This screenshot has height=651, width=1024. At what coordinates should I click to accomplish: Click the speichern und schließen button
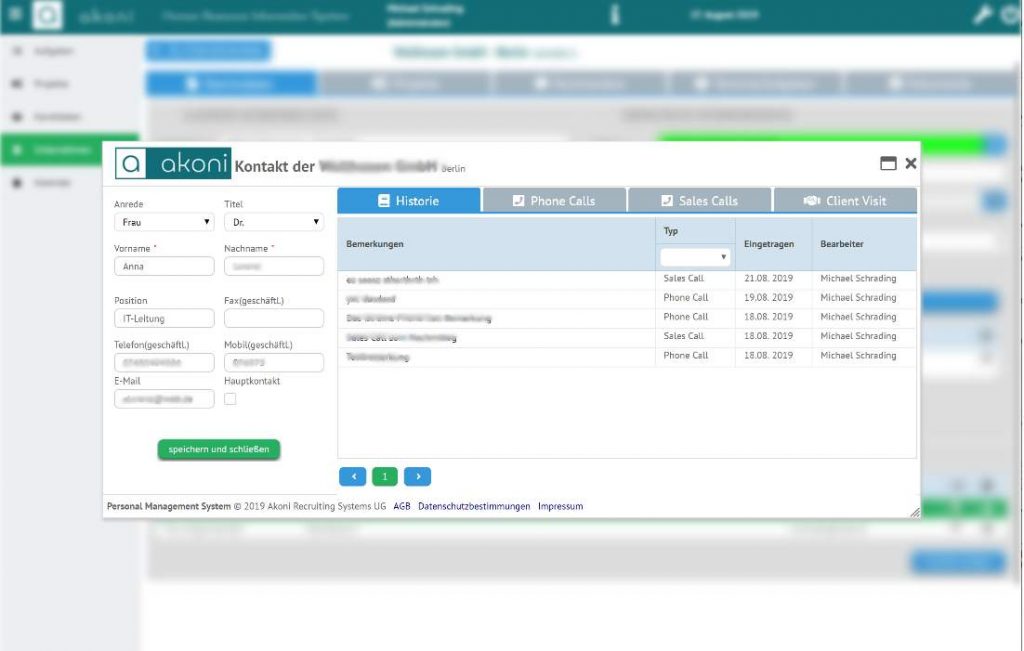[218, 450]
